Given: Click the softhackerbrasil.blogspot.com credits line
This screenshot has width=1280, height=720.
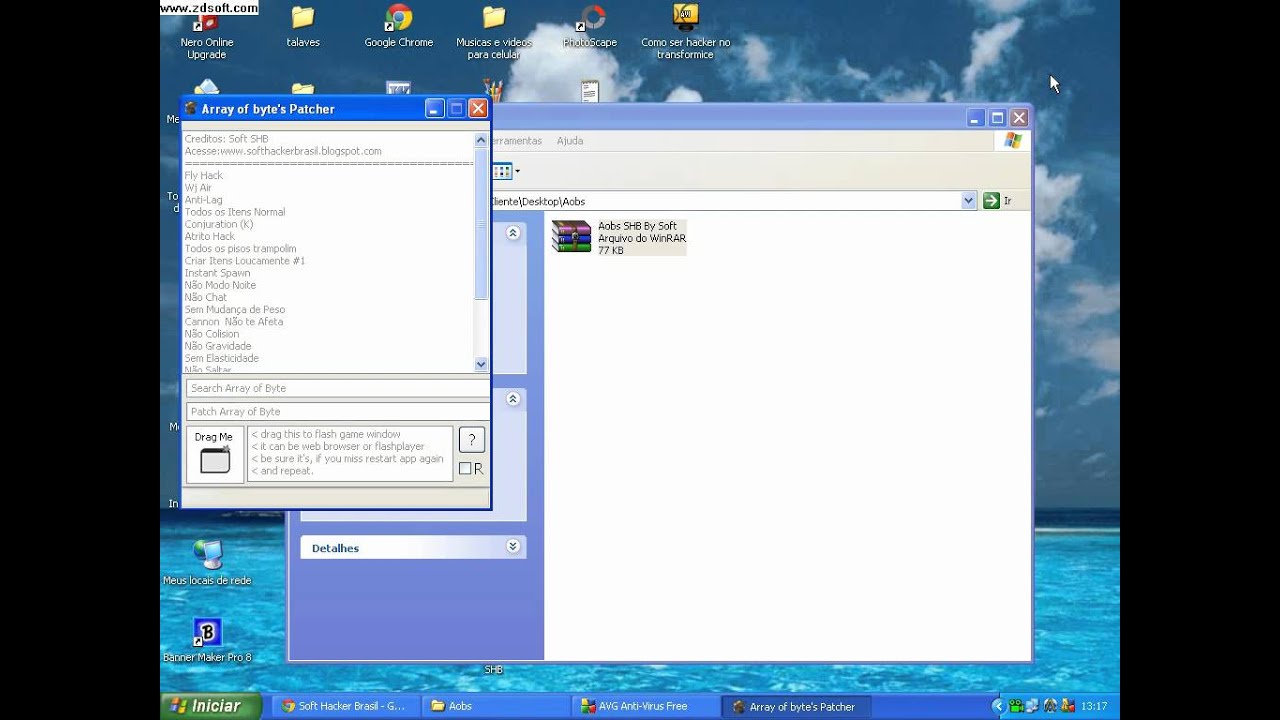Looking at the screenshot, I should click(283, 151).
